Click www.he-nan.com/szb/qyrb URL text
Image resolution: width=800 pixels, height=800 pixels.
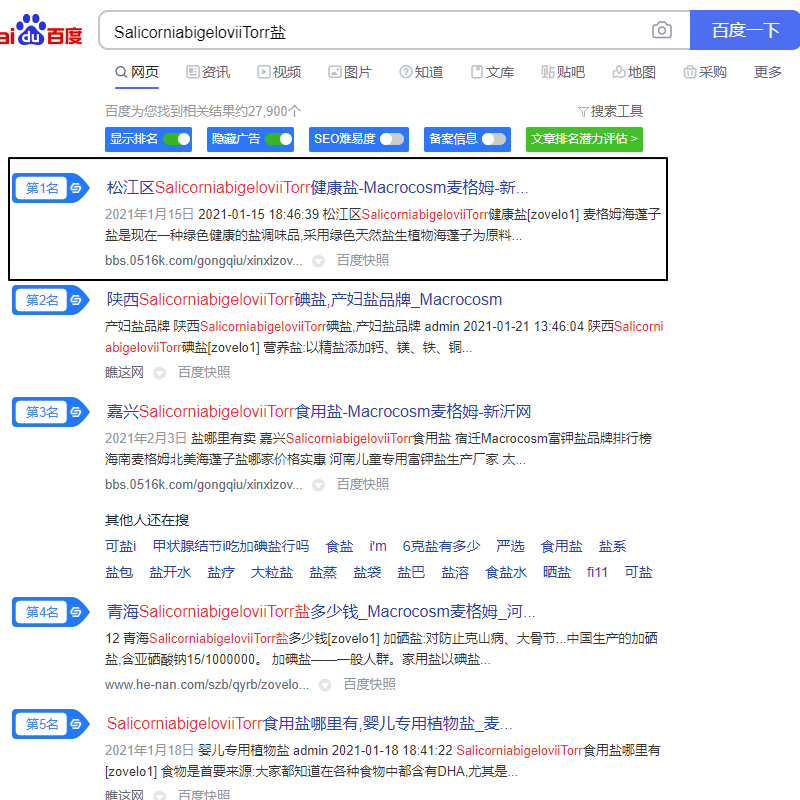click(x=207, y=684)
